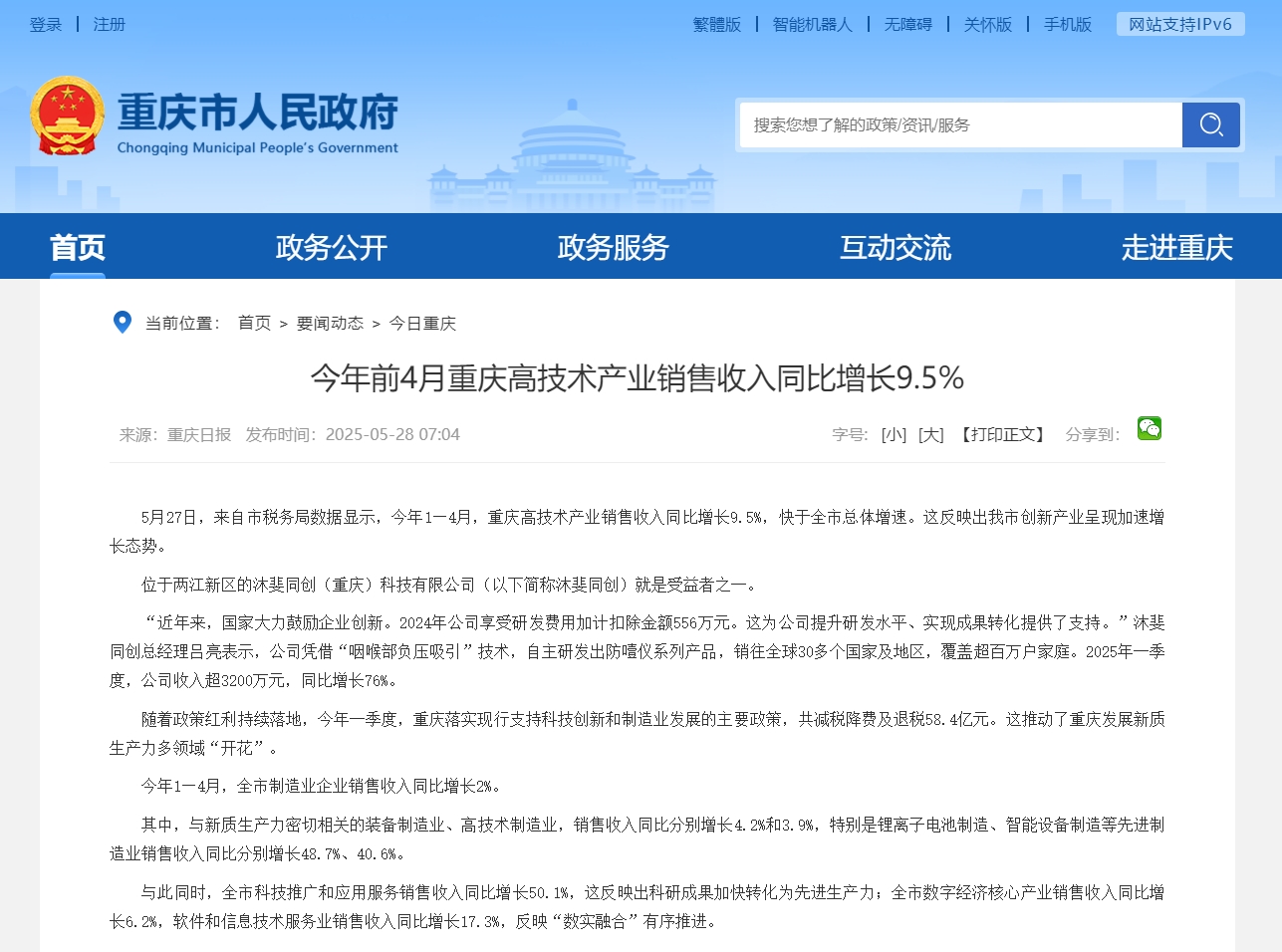Click the blue location pin icon

click(123, 323)
